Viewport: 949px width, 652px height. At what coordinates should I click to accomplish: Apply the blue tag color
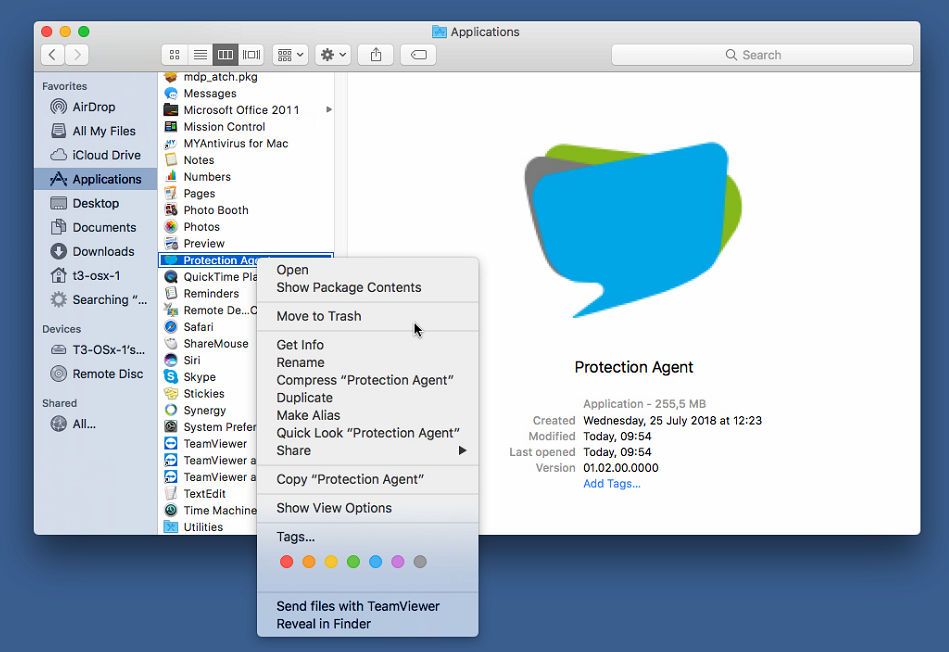(375, 562)
